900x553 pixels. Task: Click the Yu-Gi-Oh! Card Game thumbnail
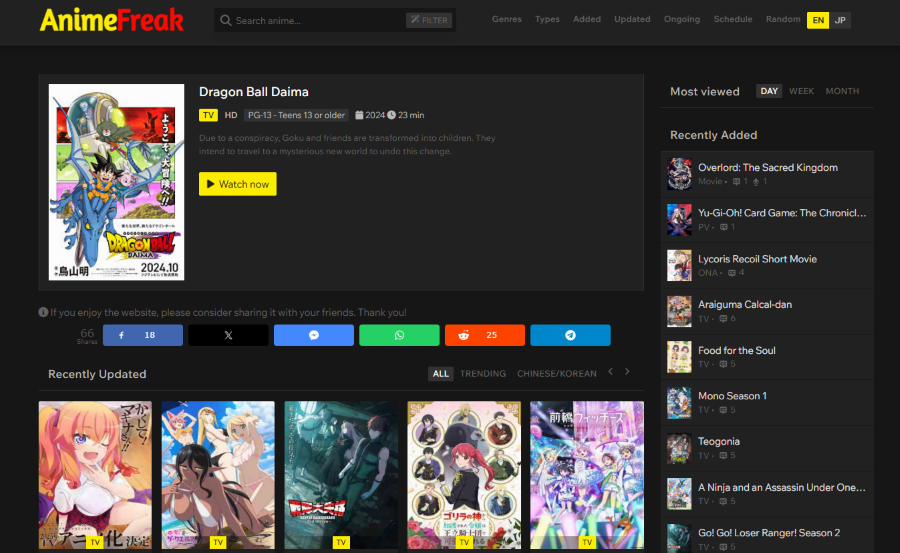click(679, 220)
